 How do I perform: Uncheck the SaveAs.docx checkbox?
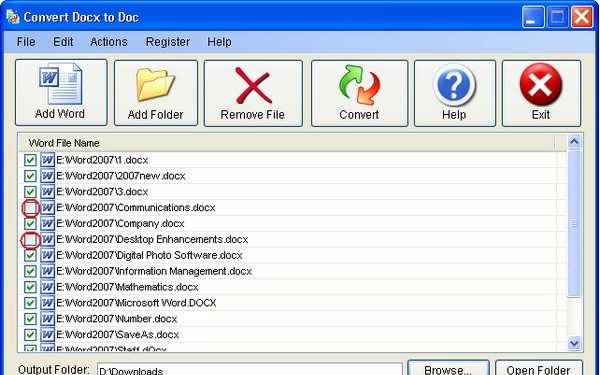point(30,335)
